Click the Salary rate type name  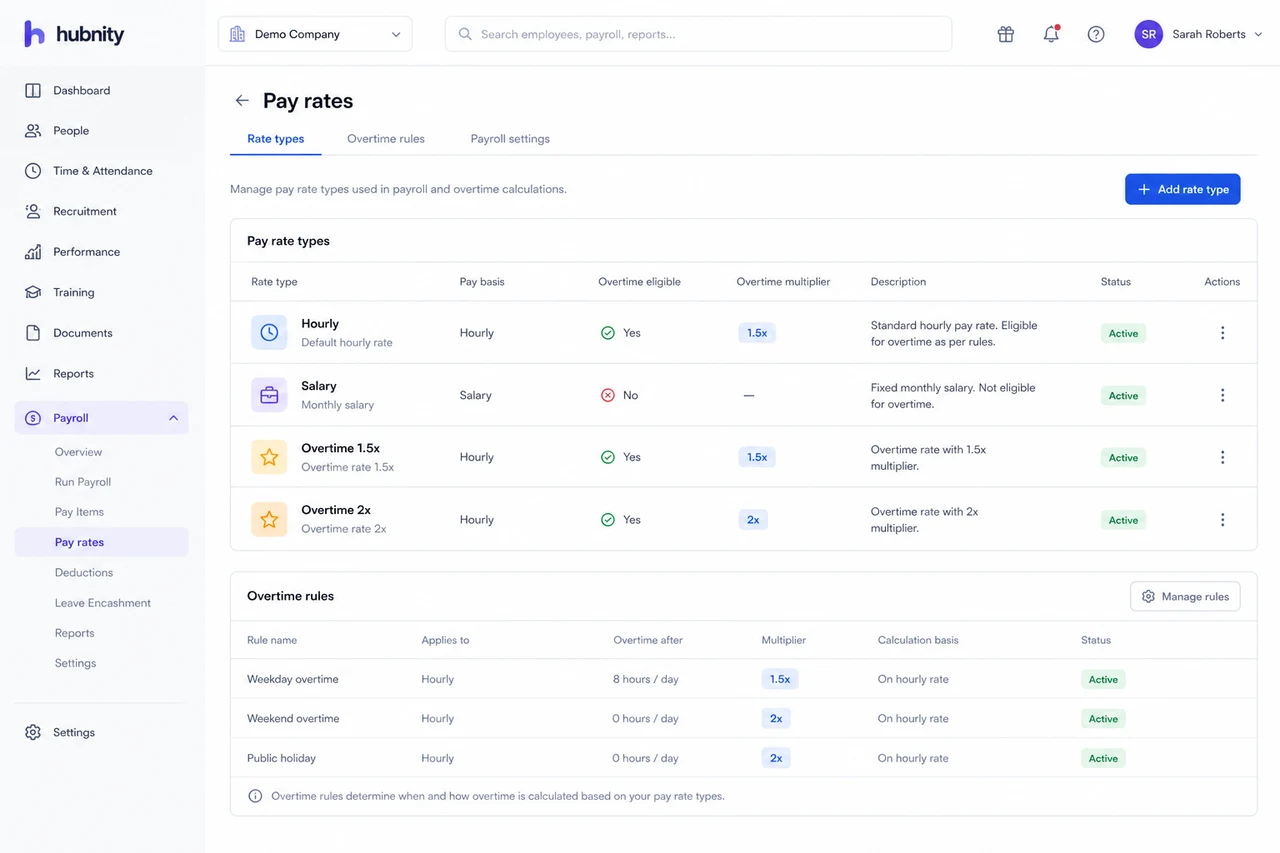click(x=319, y=386)
